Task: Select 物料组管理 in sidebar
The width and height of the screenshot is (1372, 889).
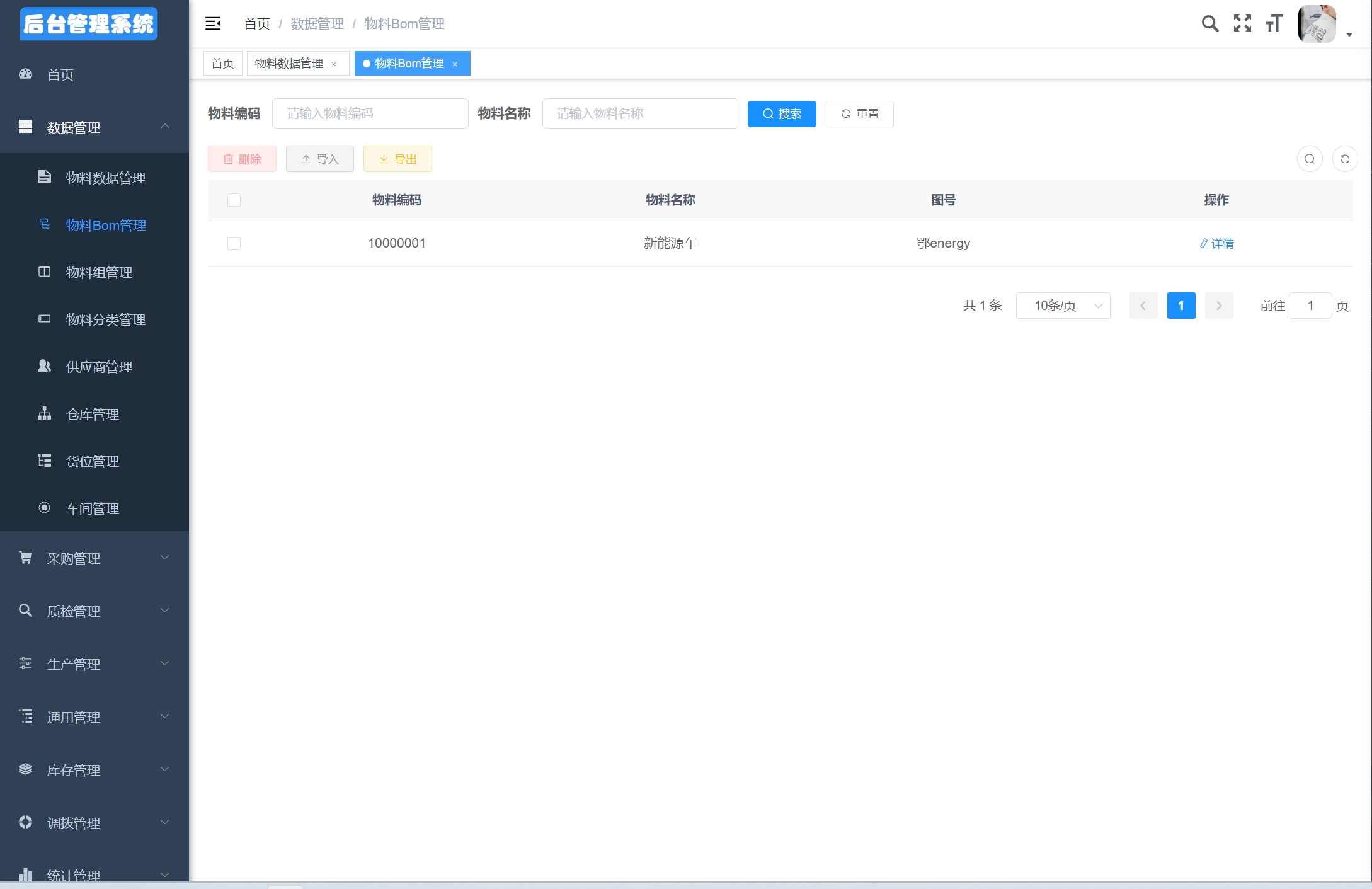Action: 99,272
